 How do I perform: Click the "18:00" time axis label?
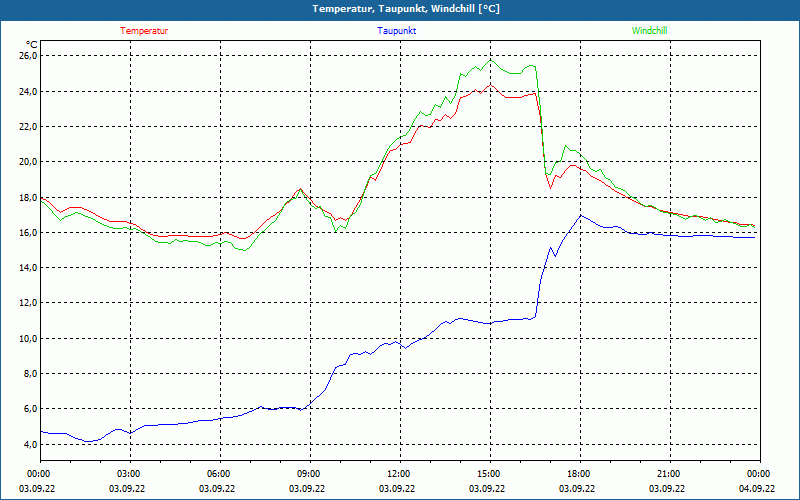[580, 474]
